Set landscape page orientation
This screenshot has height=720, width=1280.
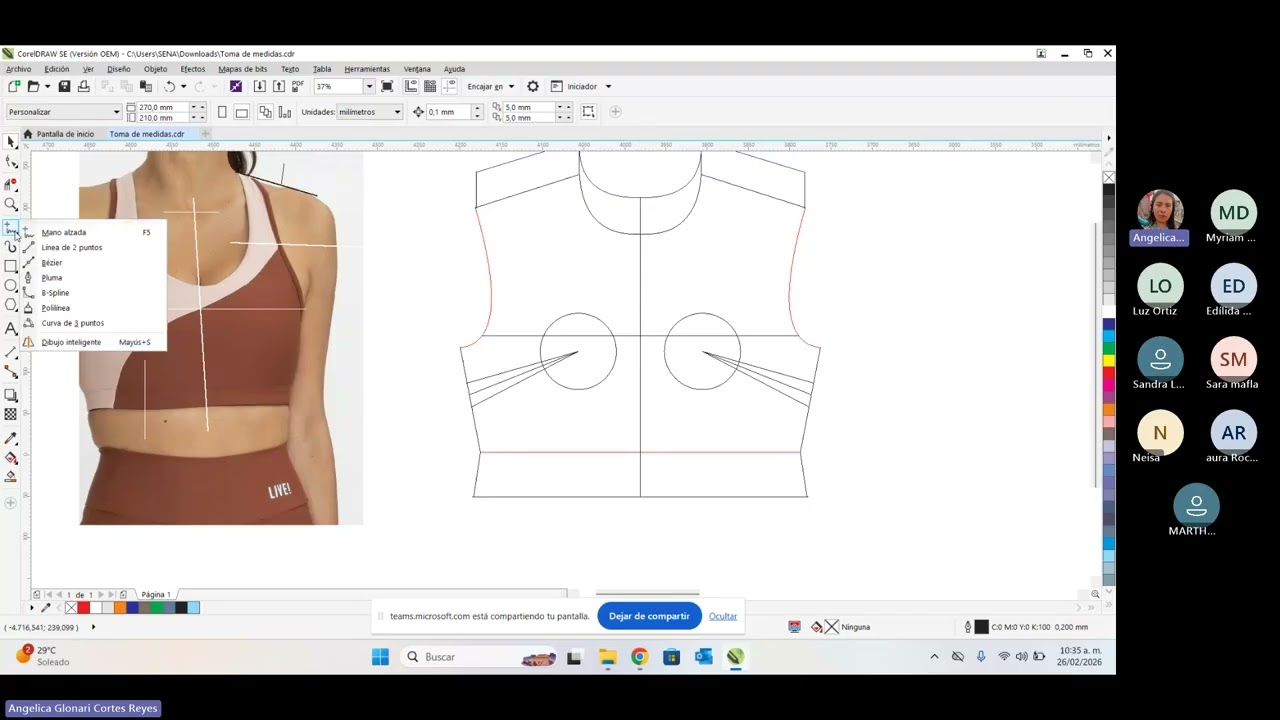click(241, 112)
